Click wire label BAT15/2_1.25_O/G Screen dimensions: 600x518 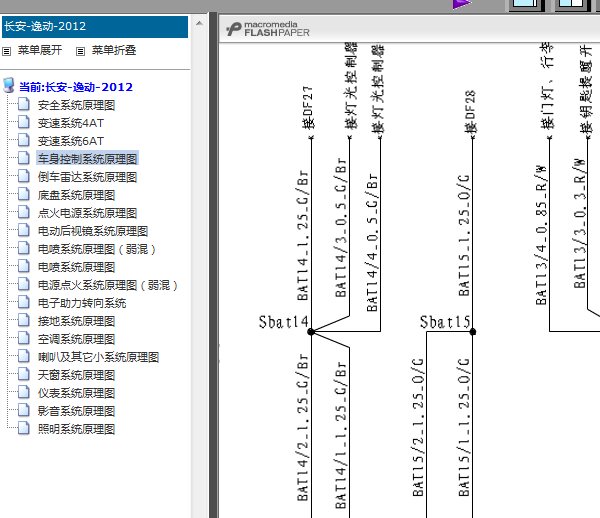[x=418, y=427]
